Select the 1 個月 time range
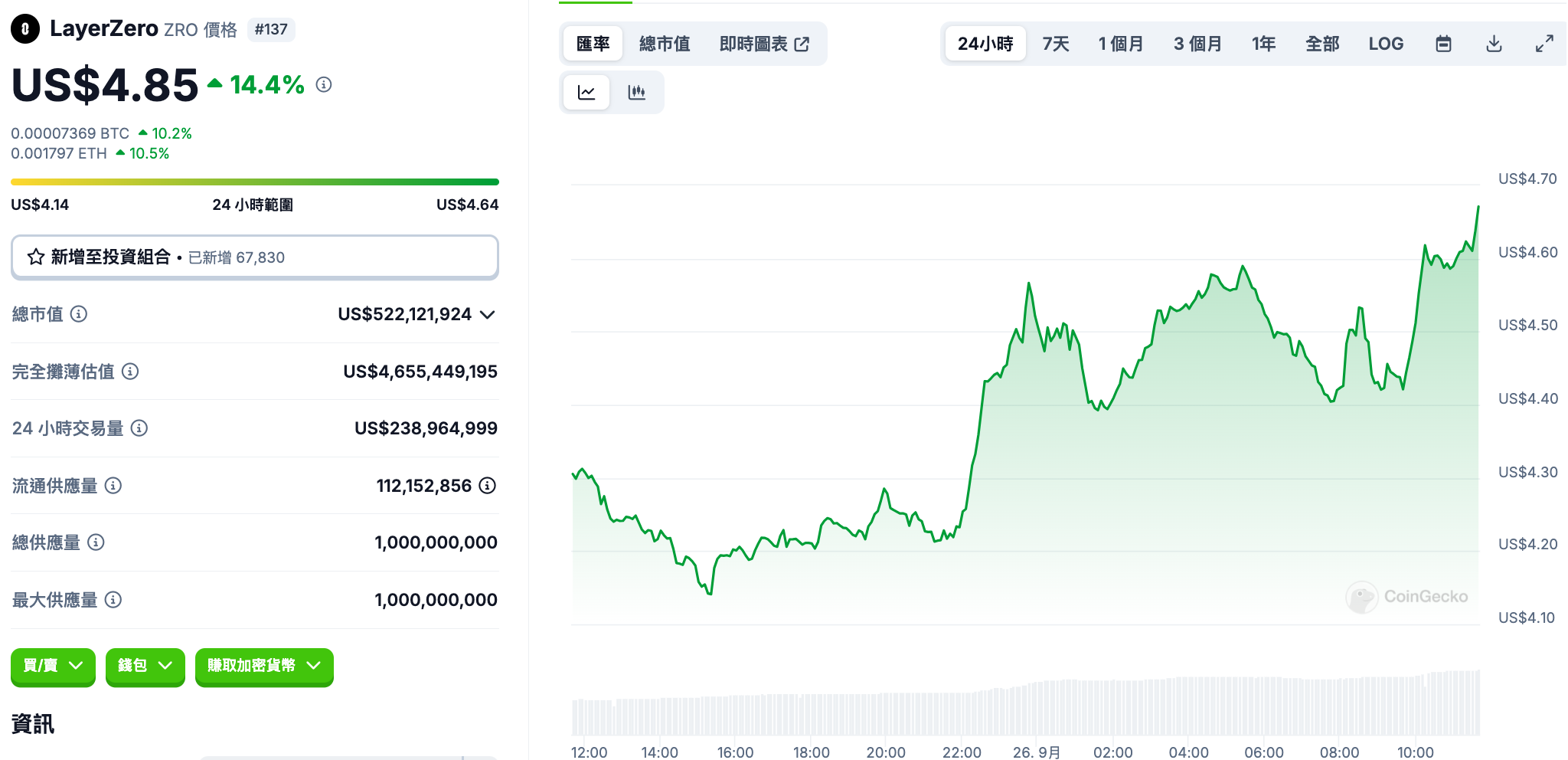The height and width of the screenshot is (760, 1568). pos(1121,44)
